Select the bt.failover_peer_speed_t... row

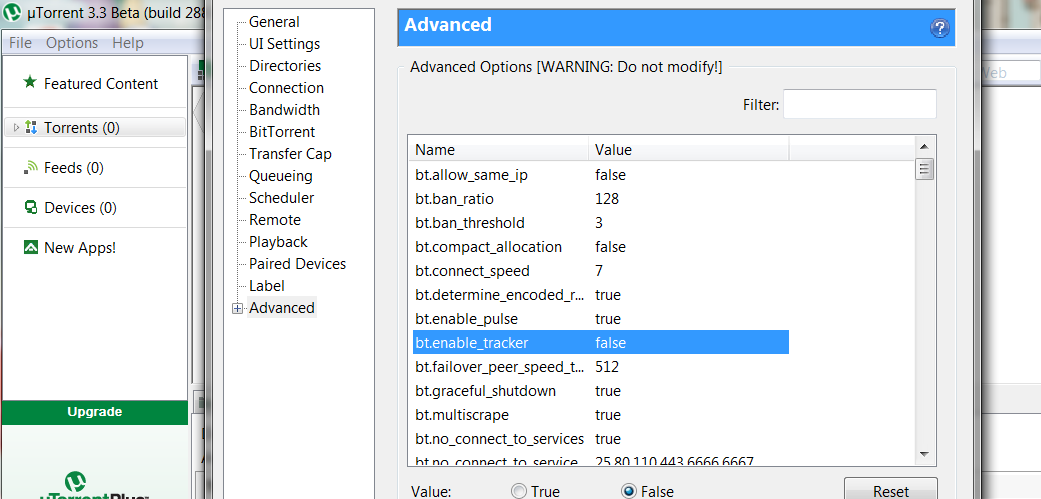pyautogui.click(x=601, y=366)
